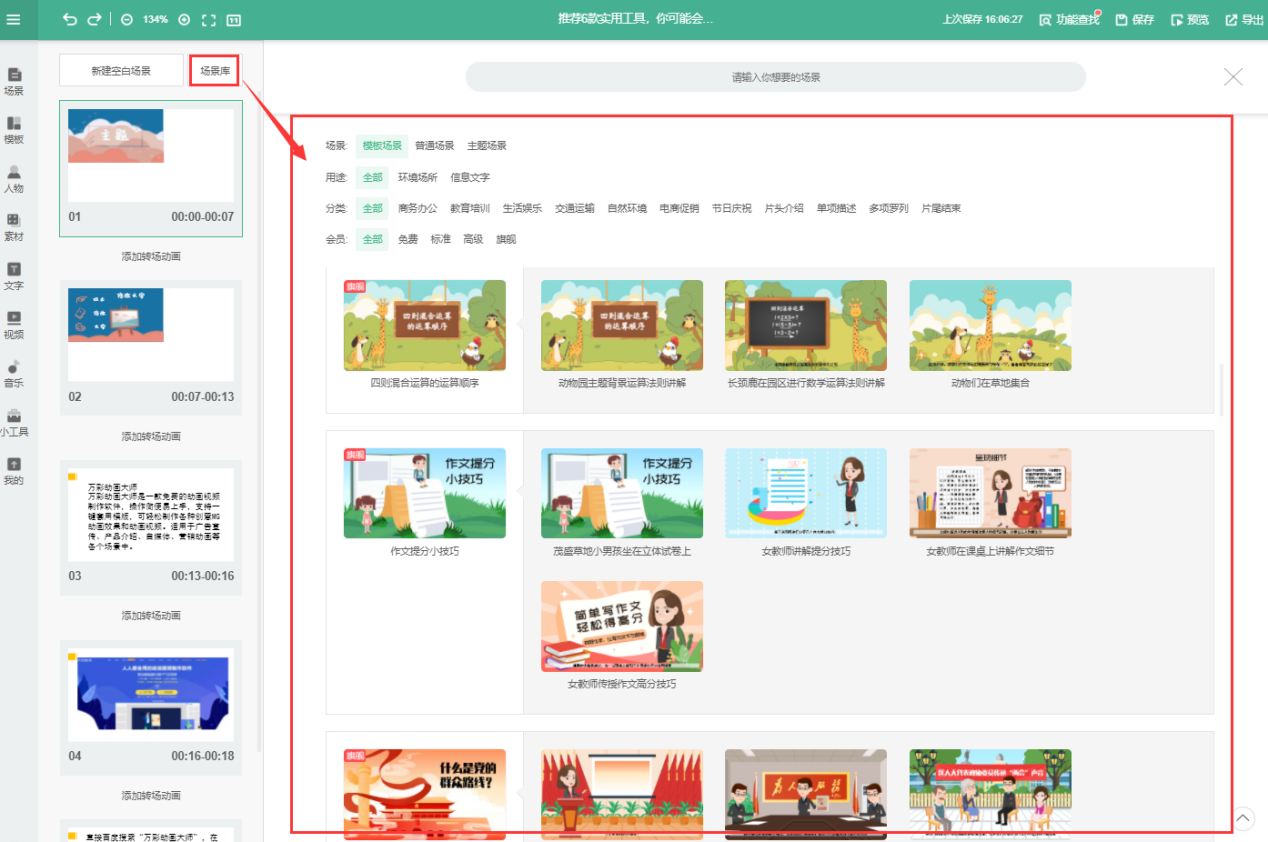
Task: Click the redo arrow icon
Action: (x=94, y=20)
